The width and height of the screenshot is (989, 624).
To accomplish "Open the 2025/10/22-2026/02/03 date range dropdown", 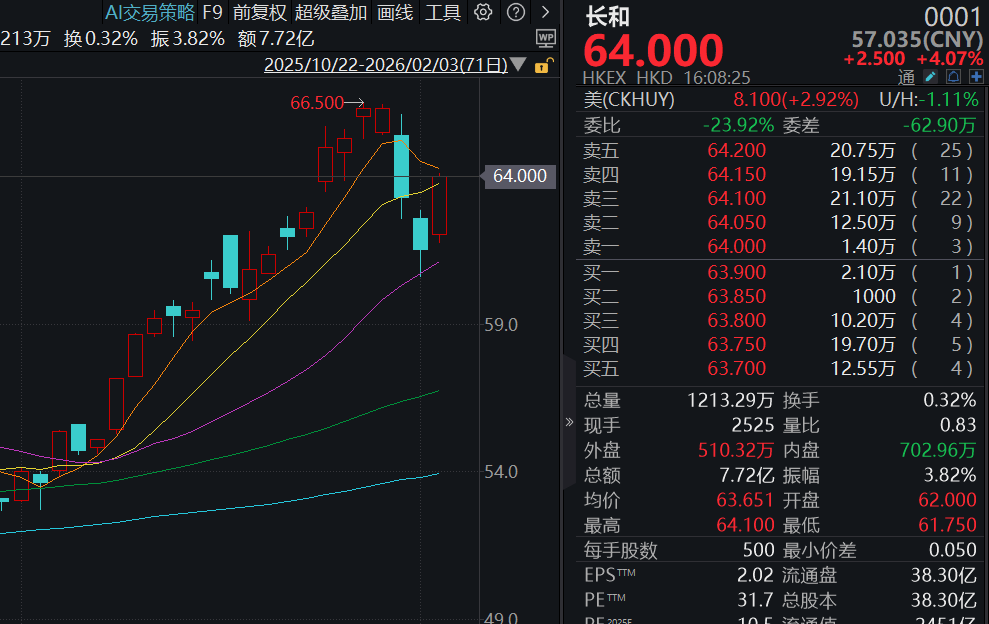I will (385, 63).
